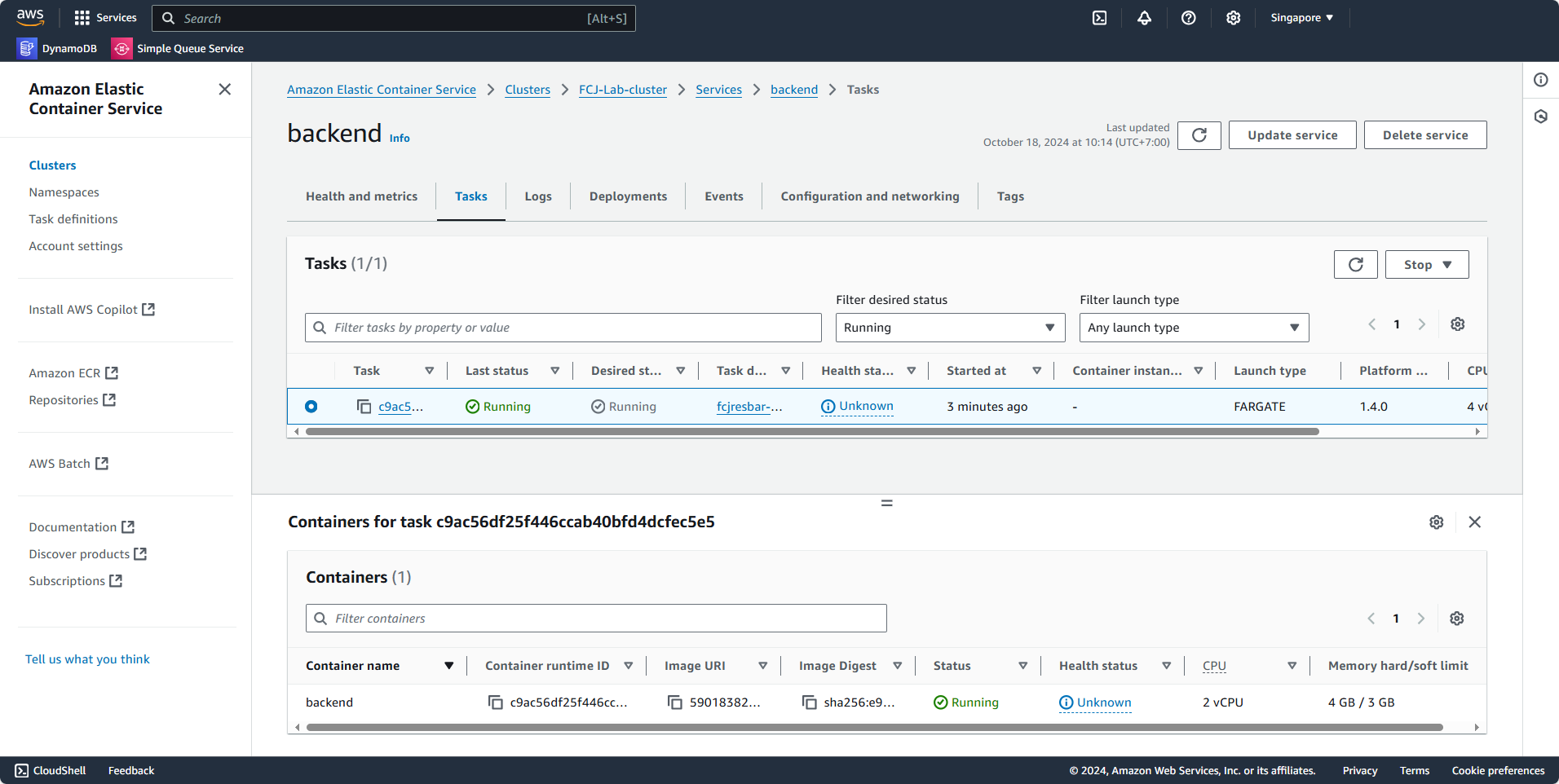Switch to the Logs tab
The width and height of the screenshot is (1559, 784).
click(538, 196)
